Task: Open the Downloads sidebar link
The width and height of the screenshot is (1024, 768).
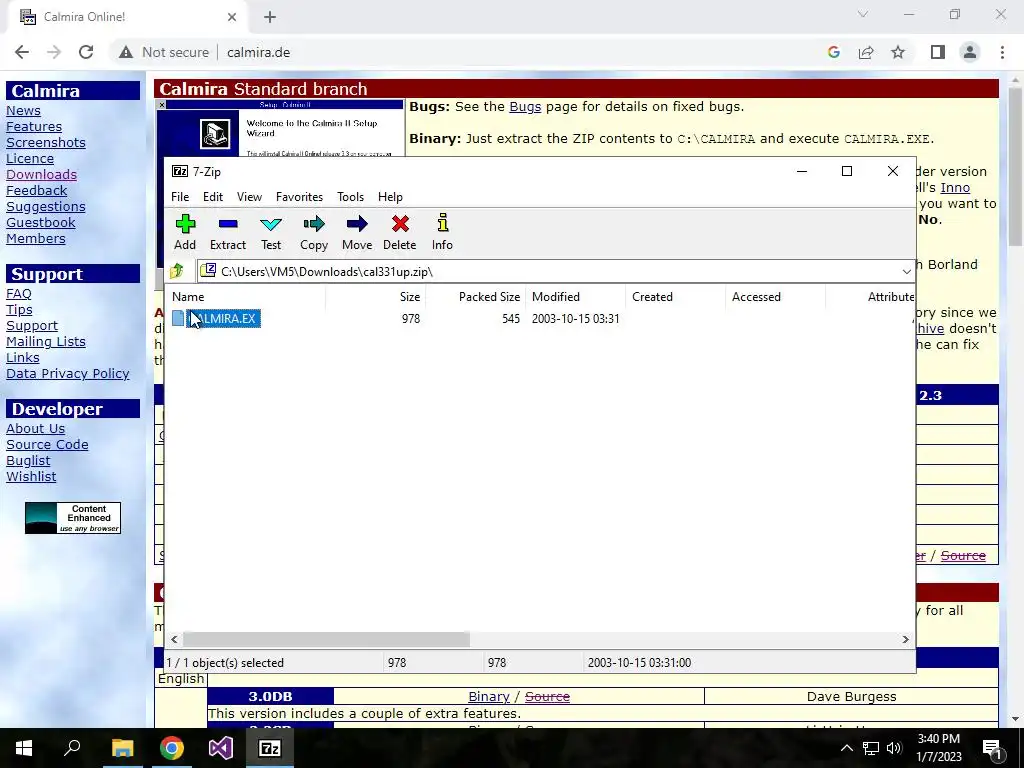Action: click(x=41, y=174)
